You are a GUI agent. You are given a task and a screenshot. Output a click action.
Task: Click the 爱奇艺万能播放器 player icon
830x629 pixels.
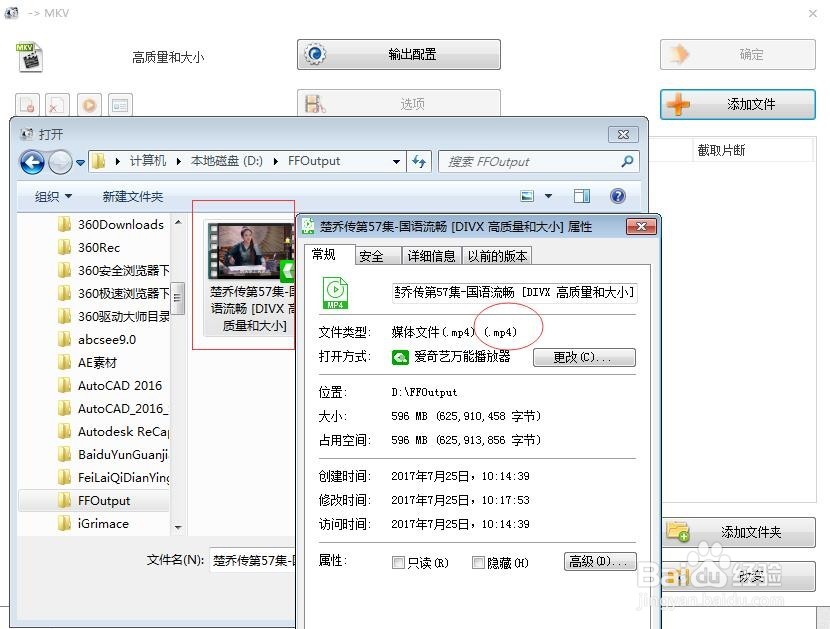coord(399,358)
